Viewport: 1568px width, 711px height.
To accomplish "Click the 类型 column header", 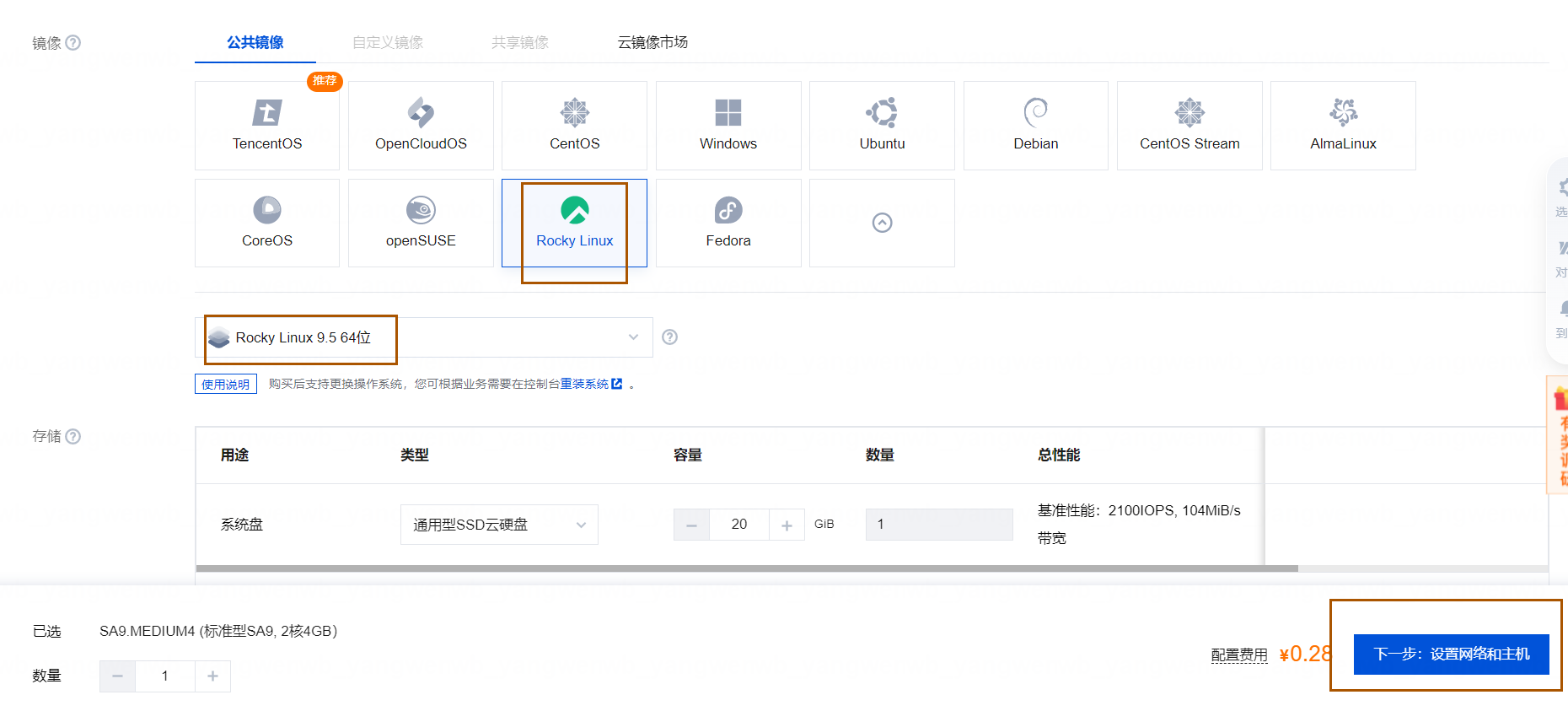I will tap(414, 455).
